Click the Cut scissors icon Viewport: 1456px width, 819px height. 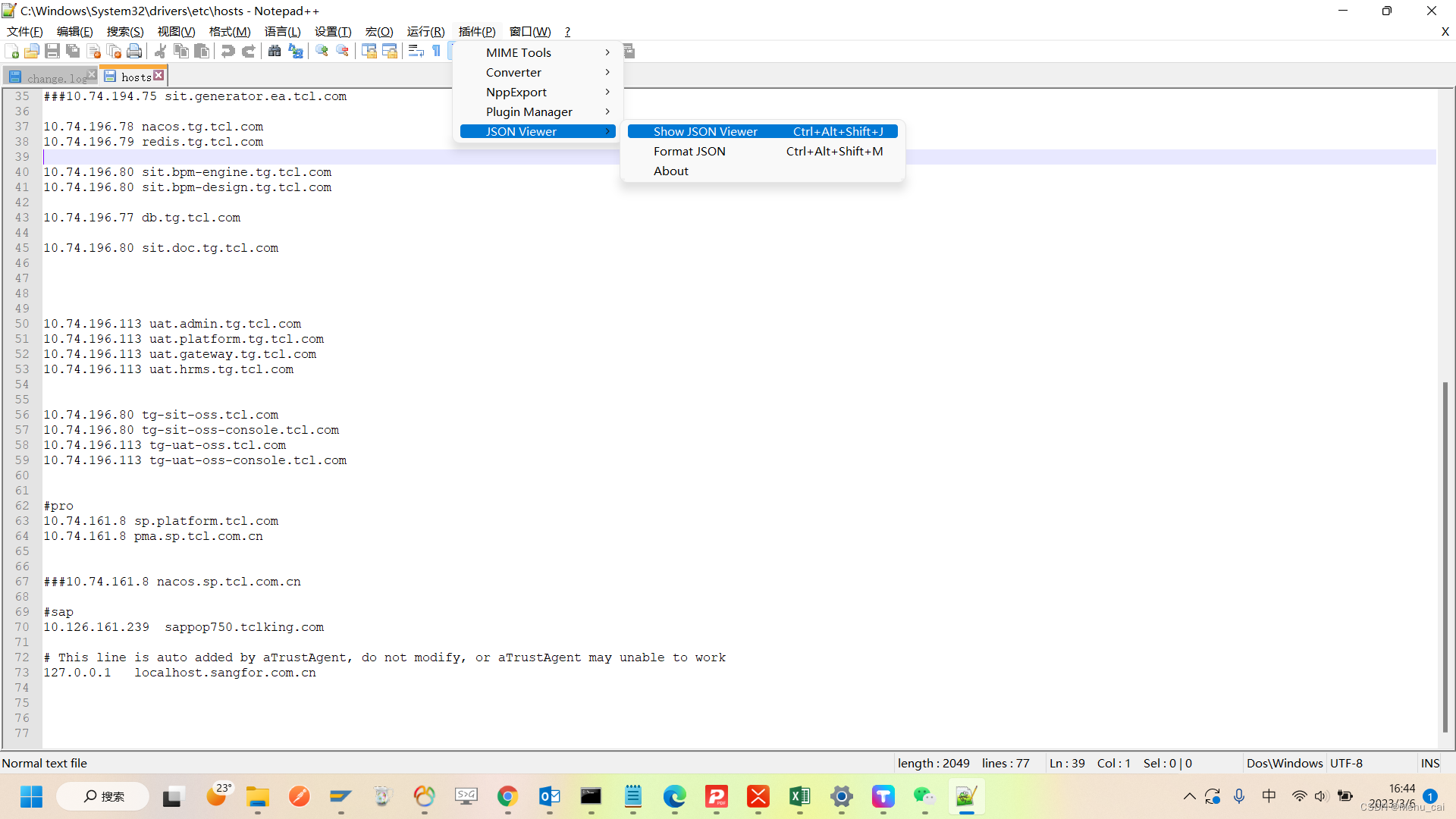(161, 52)
